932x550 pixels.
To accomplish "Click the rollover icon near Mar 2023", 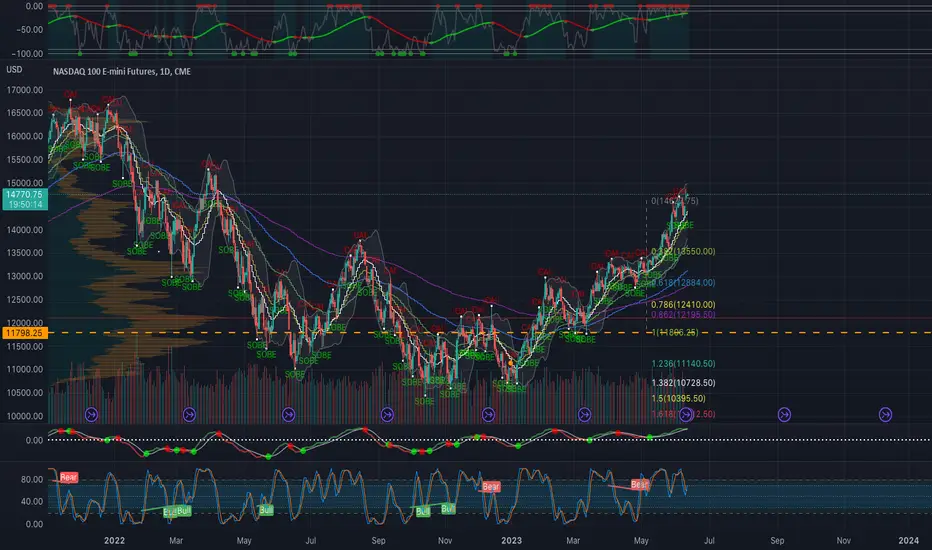I will [x=587, y=413].
